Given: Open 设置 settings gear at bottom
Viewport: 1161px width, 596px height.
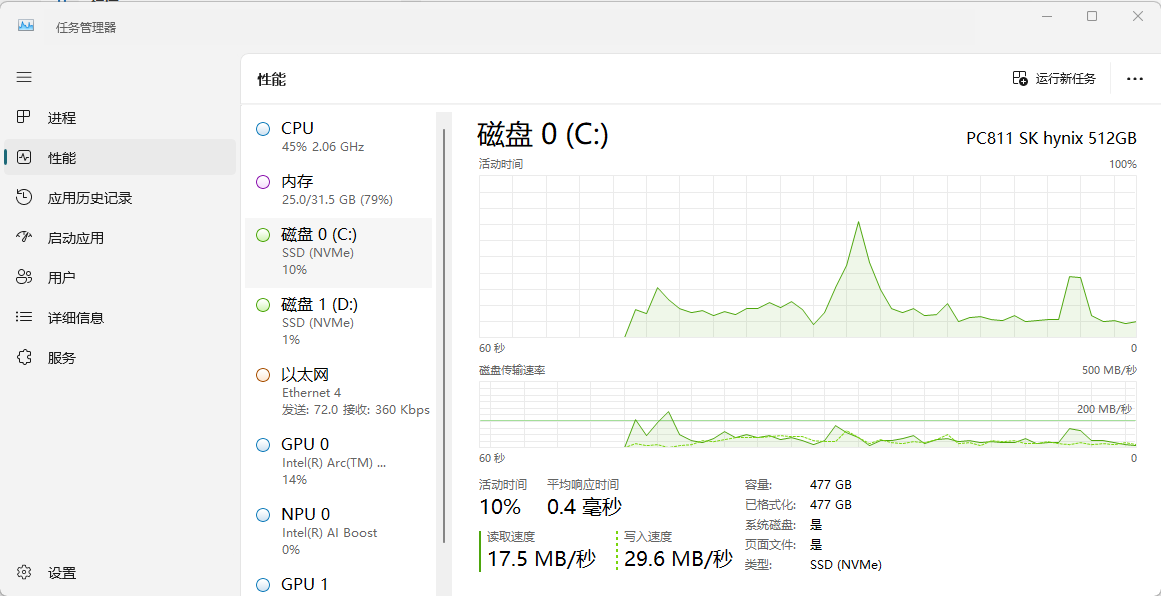Looking at the screenshot, I should [25, 573].
